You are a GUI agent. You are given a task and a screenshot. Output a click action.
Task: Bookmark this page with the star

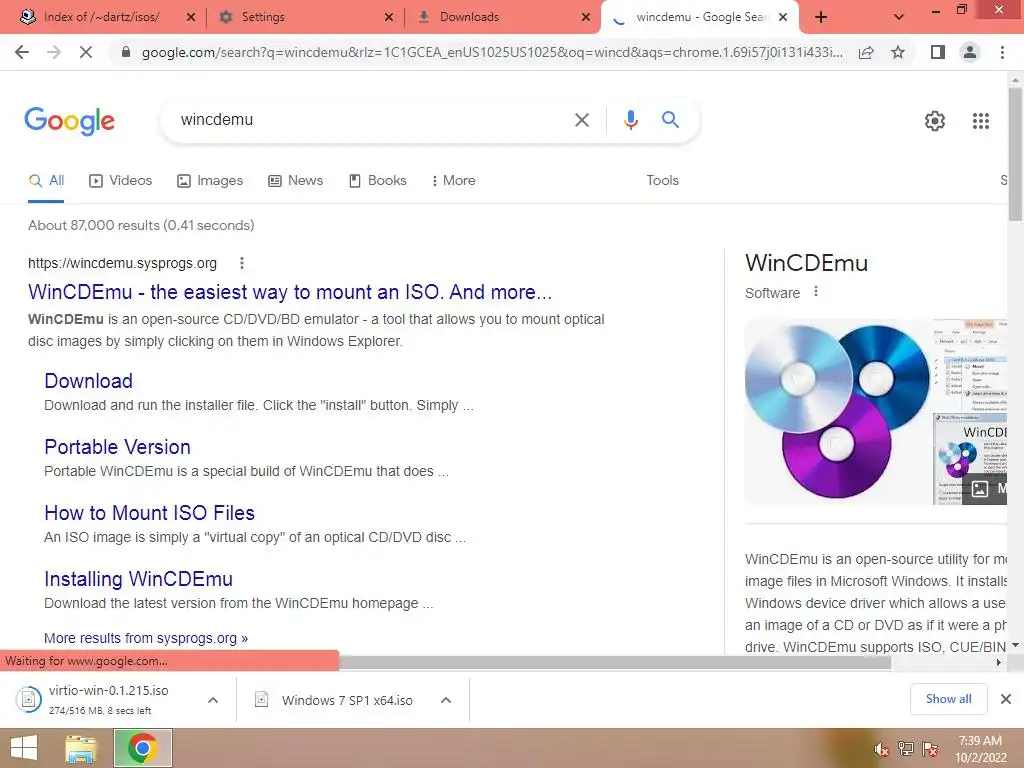[x=898, y=52]
